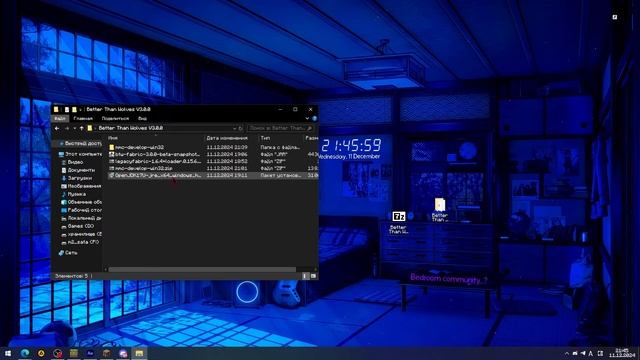Open the Windows Start menu
The image size is (640, 360).
8,353
